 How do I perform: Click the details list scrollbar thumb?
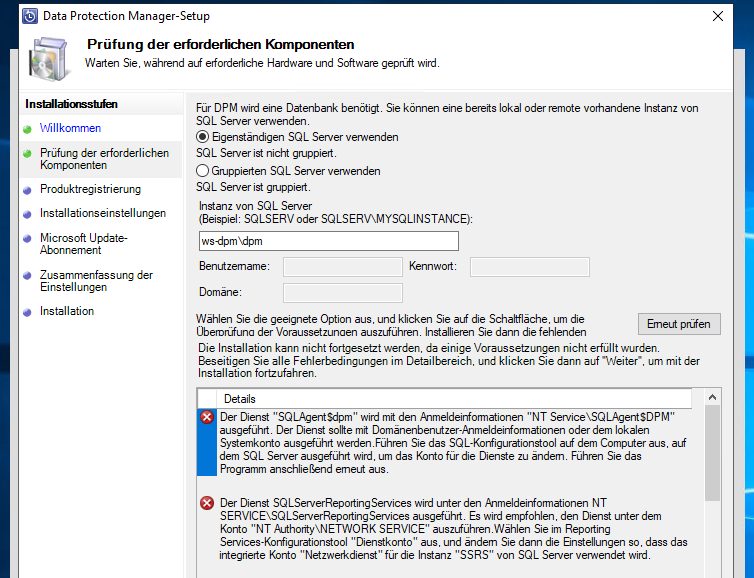click(x=713, y=453)
